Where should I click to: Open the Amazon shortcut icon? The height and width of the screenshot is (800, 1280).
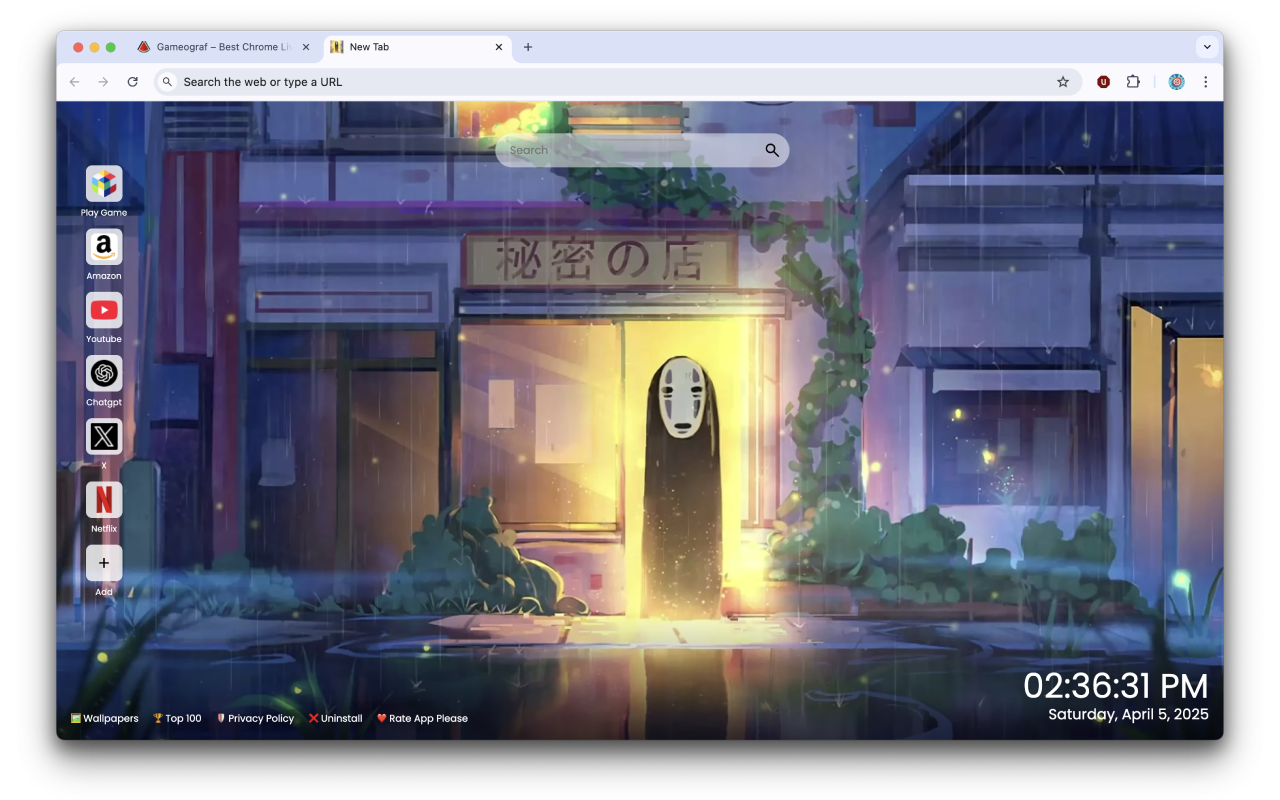tap(104, 248)
